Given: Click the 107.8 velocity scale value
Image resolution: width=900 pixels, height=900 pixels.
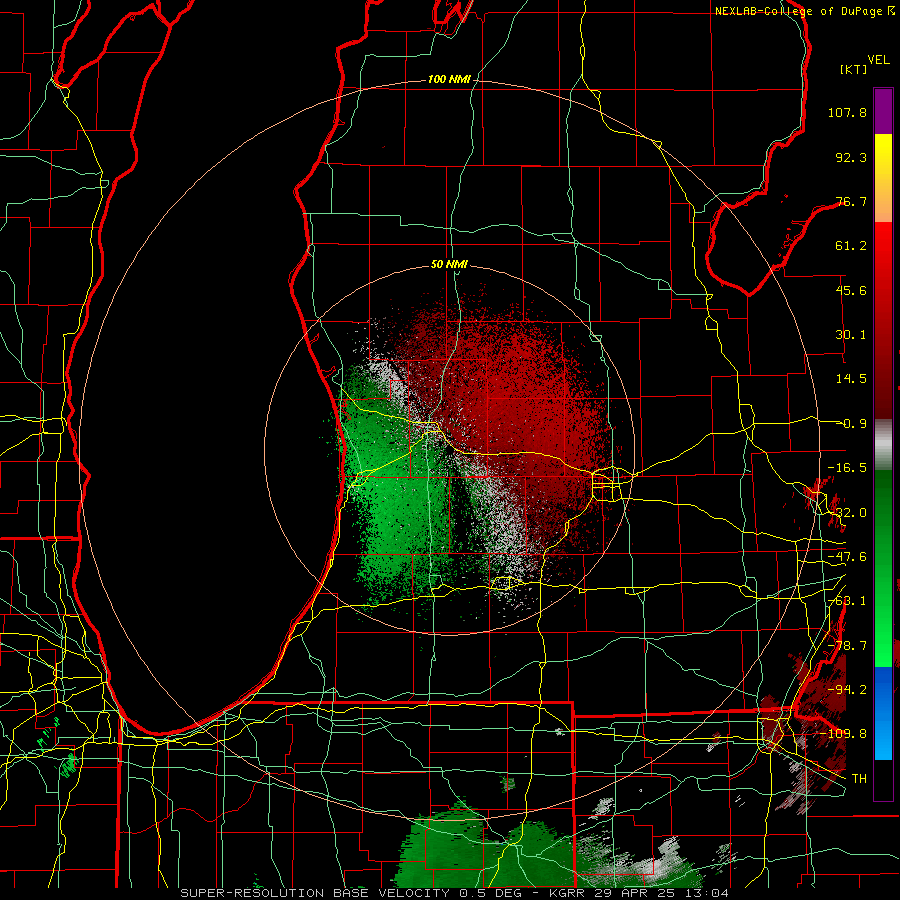Looking at the screenshot, I should point(847,112).
